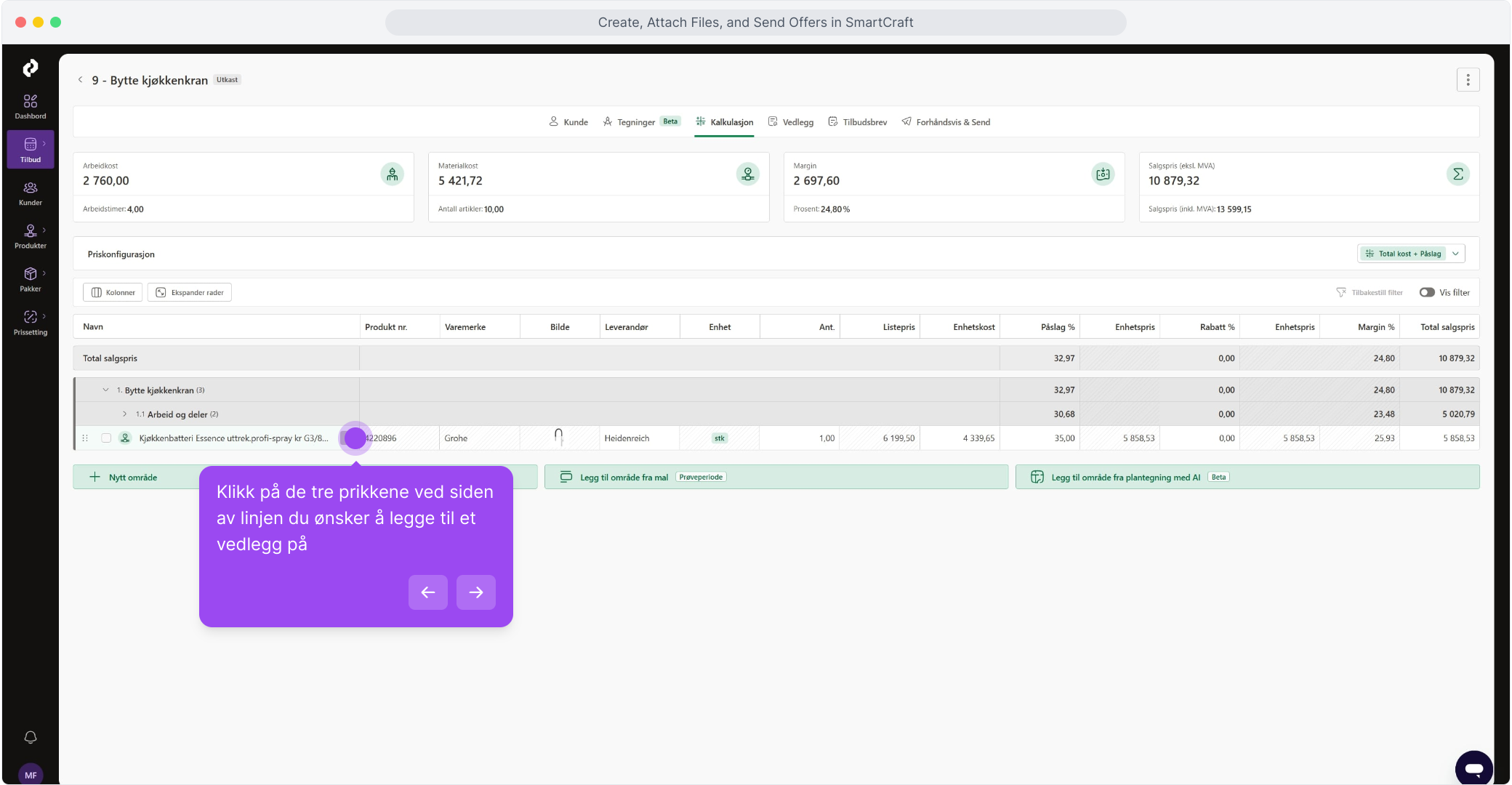Click Legg til område fra plantegning med AI

tap(1247, 477)
